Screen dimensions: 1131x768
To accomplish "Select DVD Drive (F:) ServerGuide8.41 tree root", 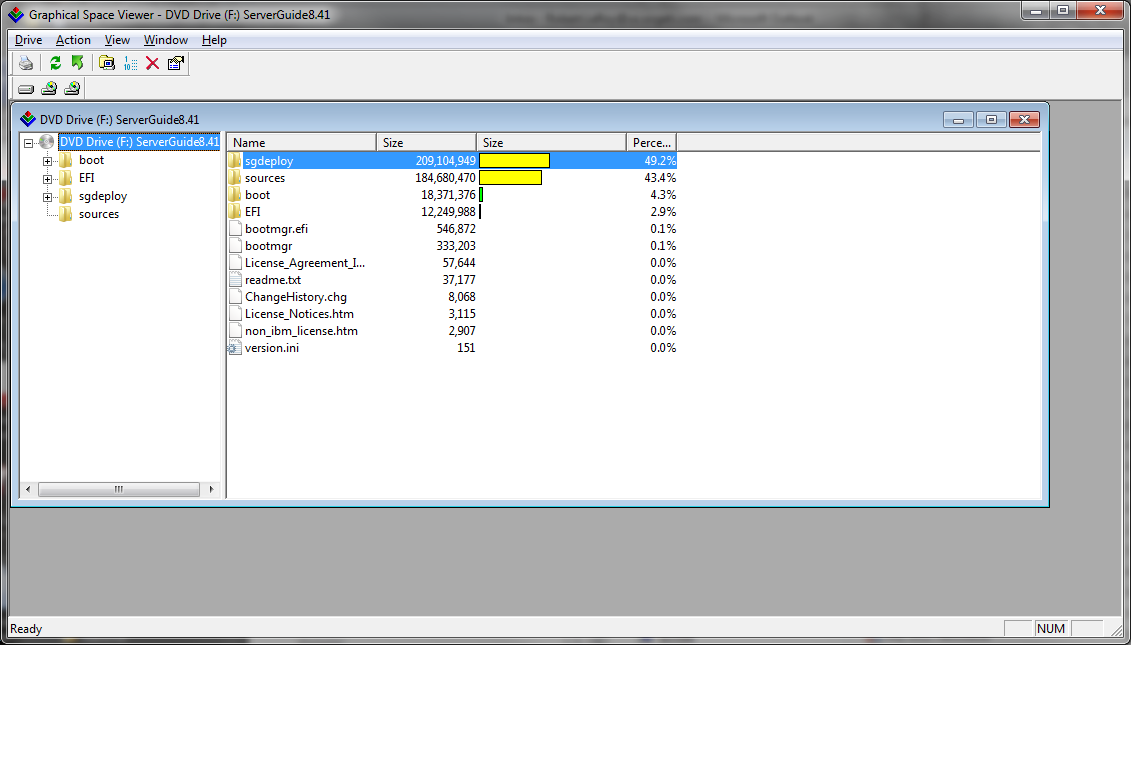I will (139, 142).
